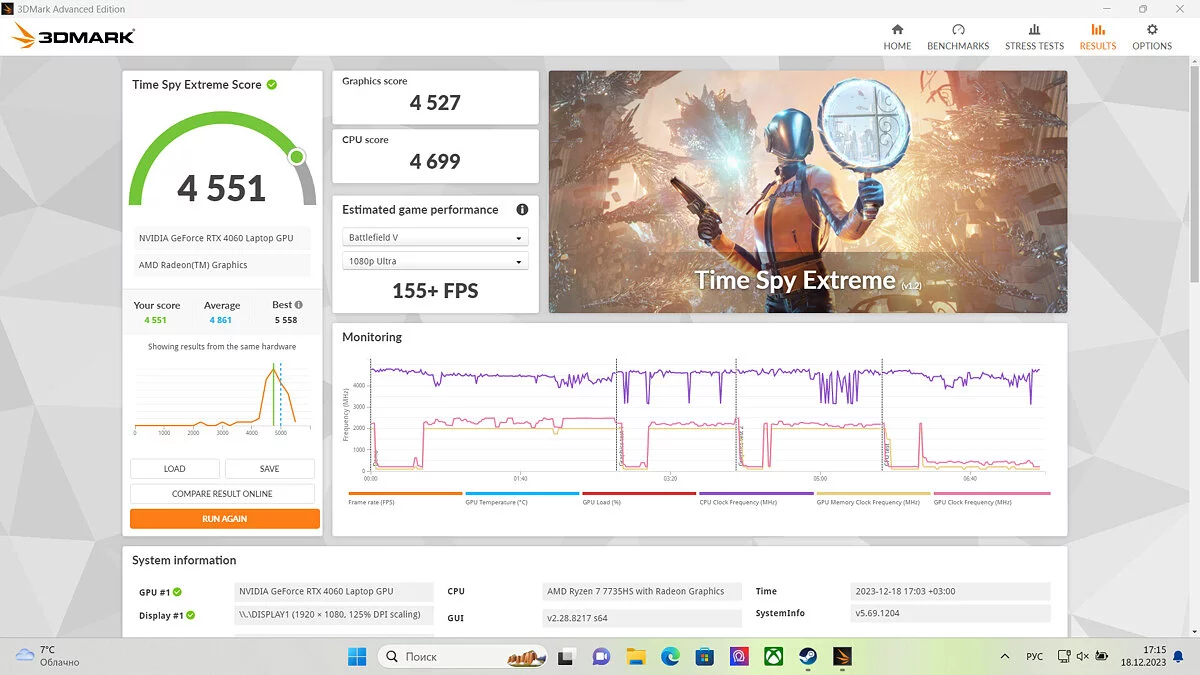Toggle GPU Temperature legend in Monitoring
The image size is (1200, 675).
[522, 497]
